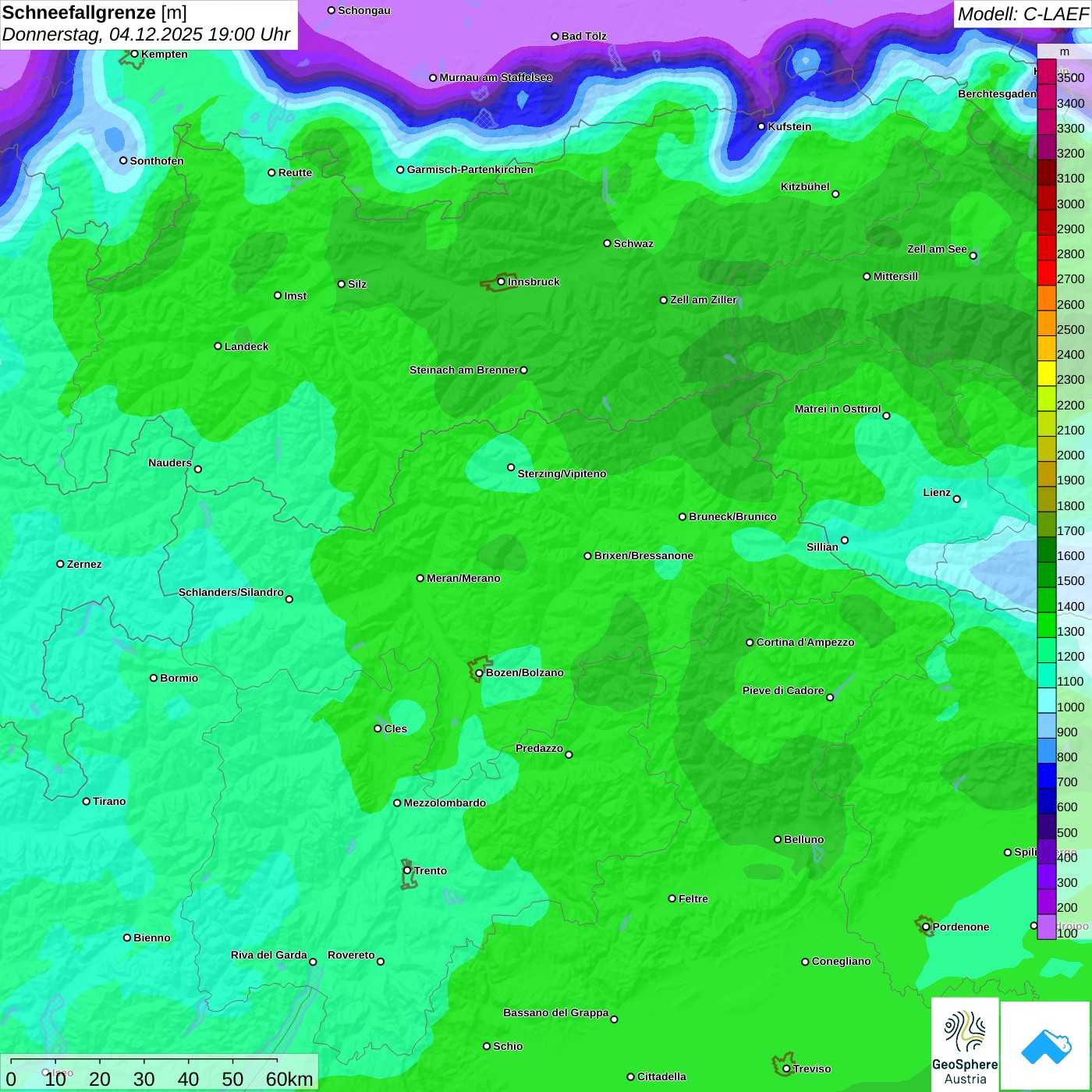
Task: Click the Bormio marker dot
Action: click(x=154, y=678)
